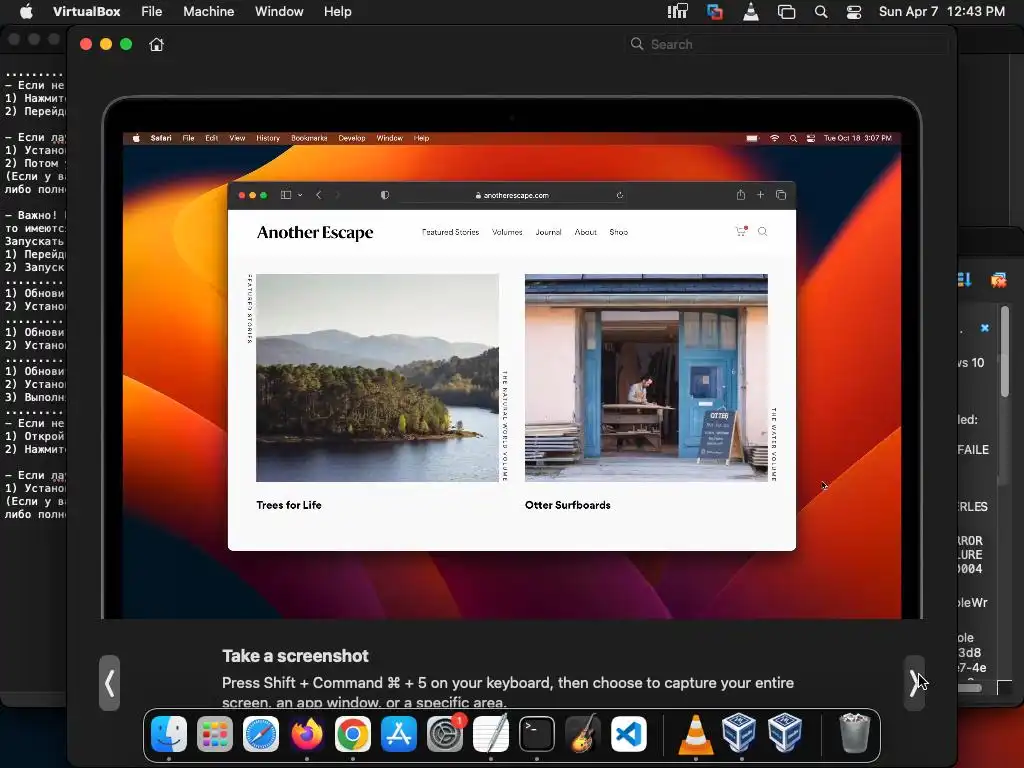1024x768 pixels.
Task: Launch GarageBand from the Dock
Action: click(x=583, y=733)
